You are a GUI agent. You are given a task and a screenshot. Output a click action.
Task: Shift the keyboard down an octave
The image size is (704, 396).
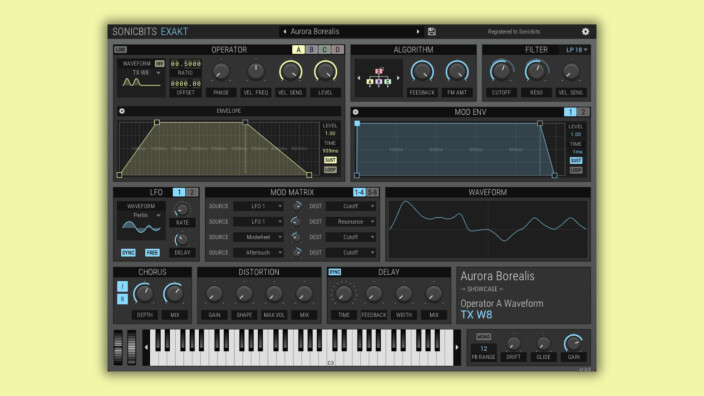coord(146,347)
